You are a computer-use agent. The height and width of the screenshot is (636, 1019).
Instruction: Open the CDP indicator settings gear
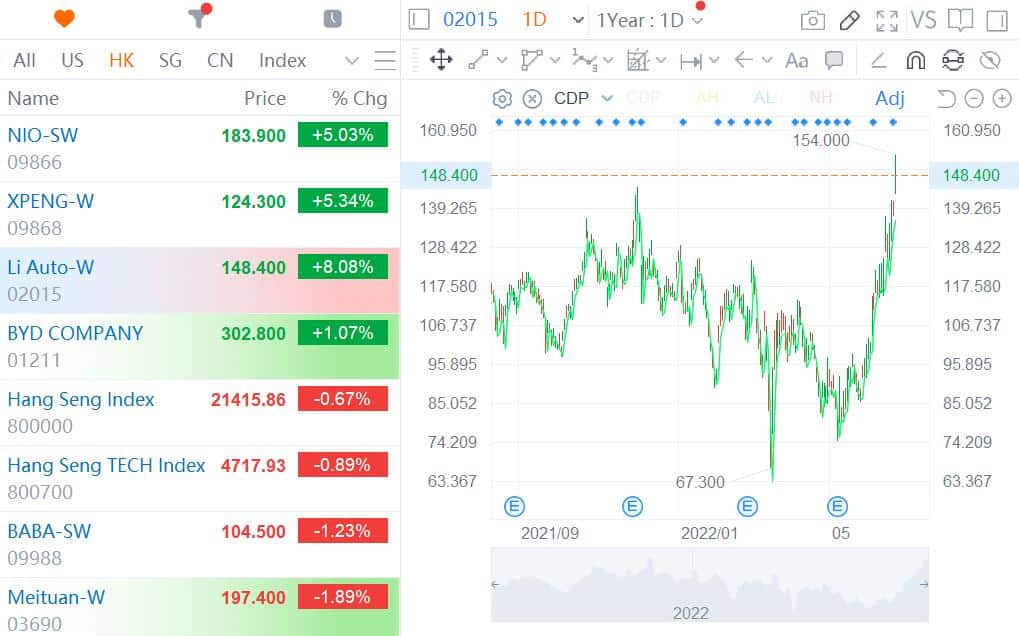coord(500,98)
